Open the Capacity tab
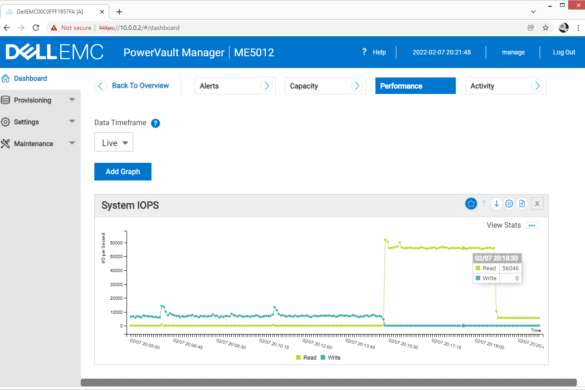The image size is (585, 390). 325,86
